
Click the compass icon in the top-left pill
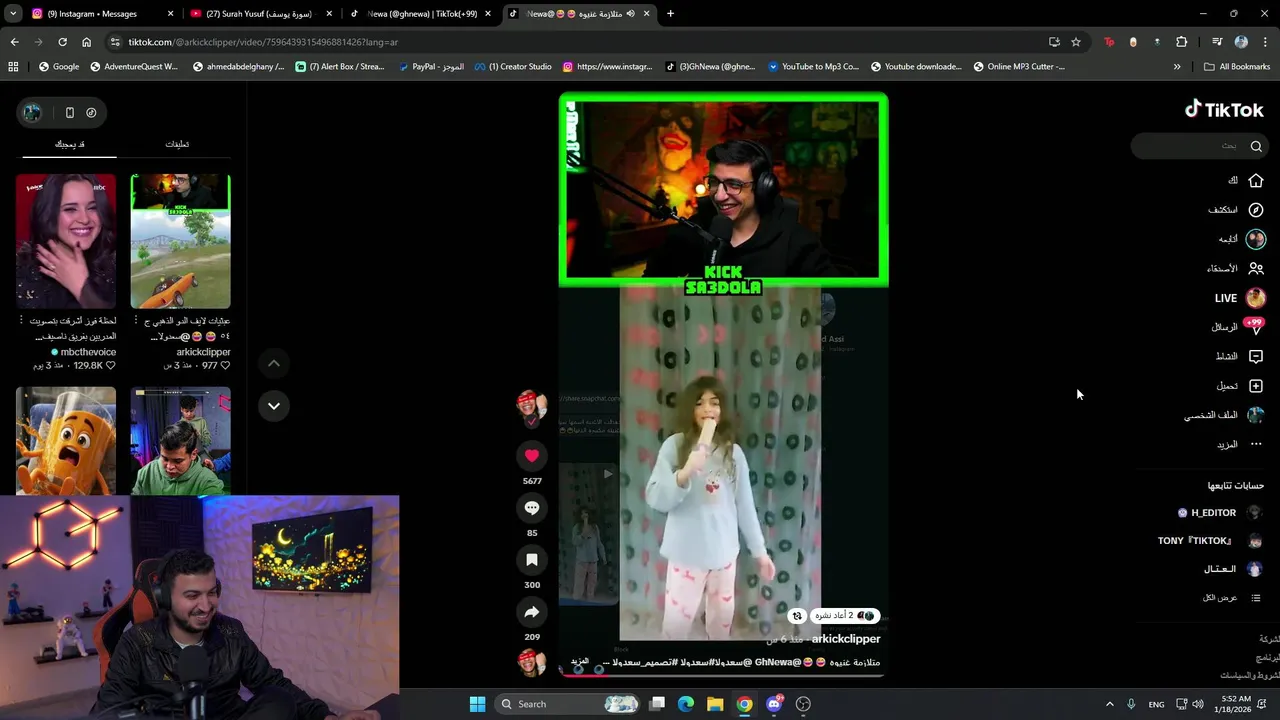click(x=91, y=113)
